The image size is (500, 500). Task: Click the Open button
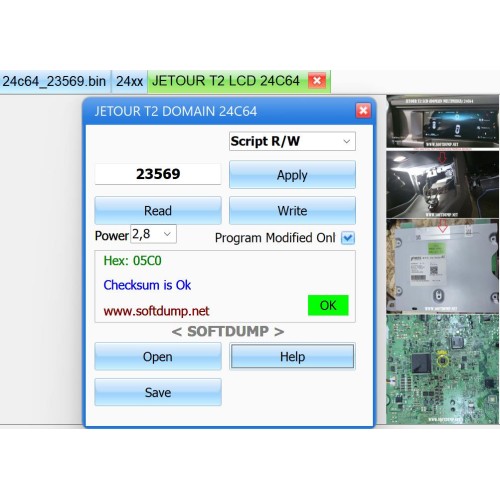point(158,357)
